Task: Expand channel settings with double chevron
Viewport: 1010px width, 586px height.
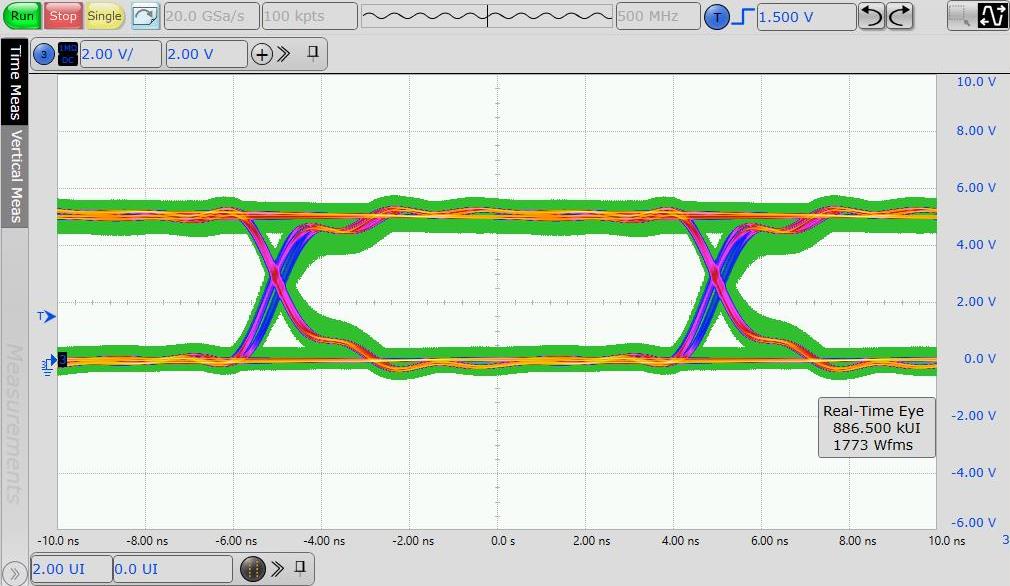Action: pyautogui.click(x=284, y=54)
